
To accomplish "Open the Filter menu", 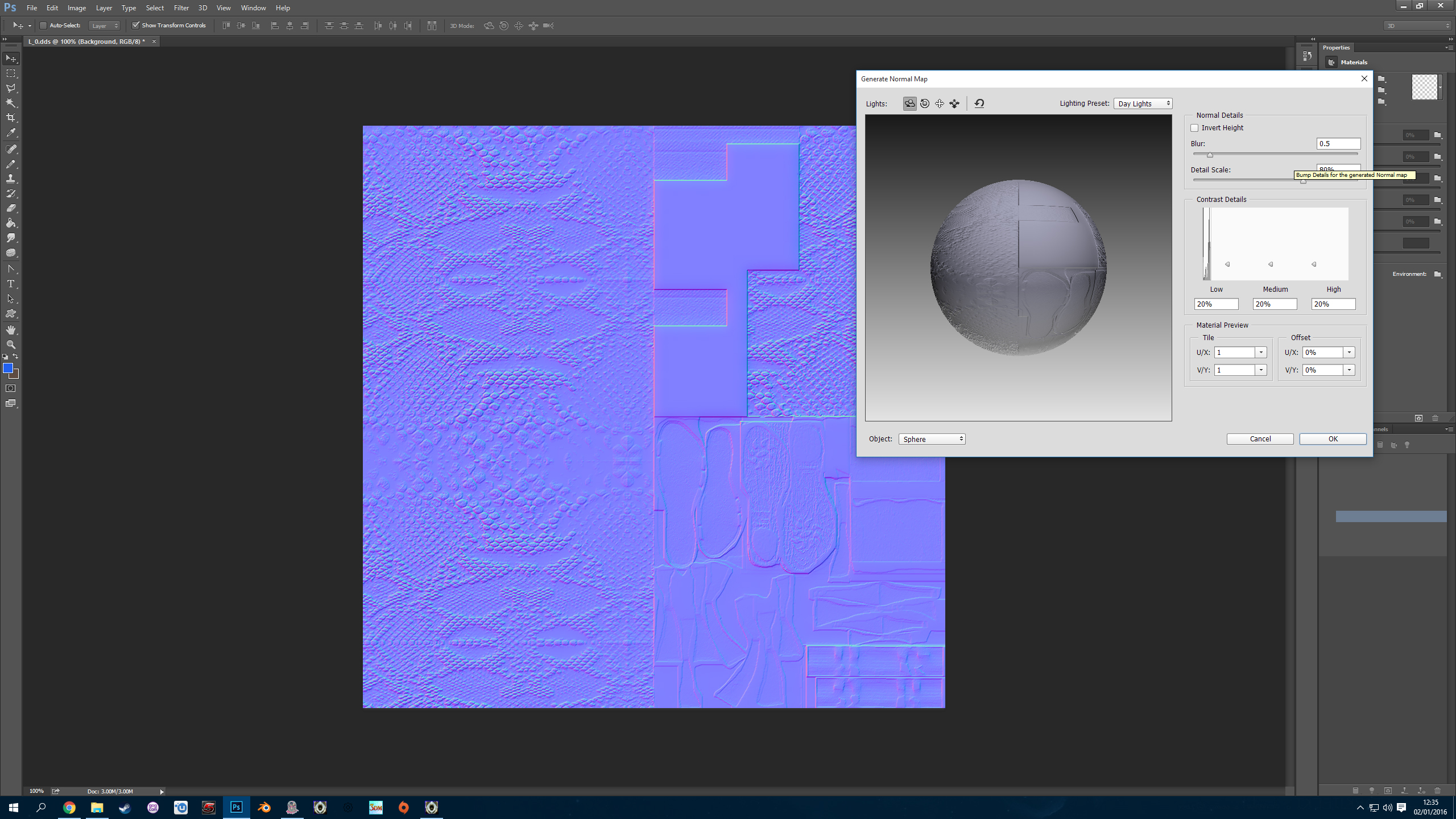I will [x=181, y=8].
